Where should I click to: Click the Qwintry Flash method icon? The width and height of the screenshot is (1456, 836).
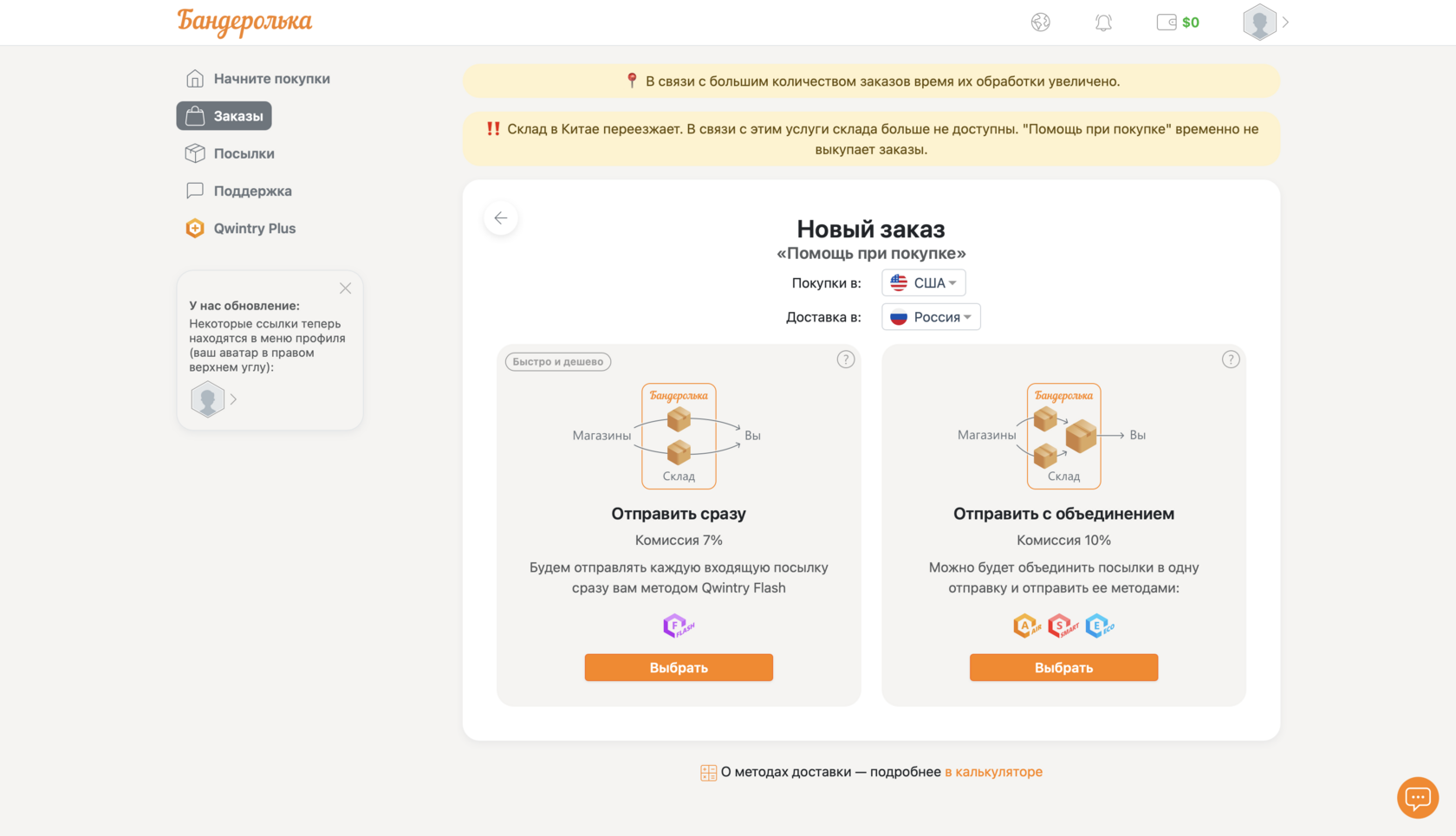click(x=679, y=625)
